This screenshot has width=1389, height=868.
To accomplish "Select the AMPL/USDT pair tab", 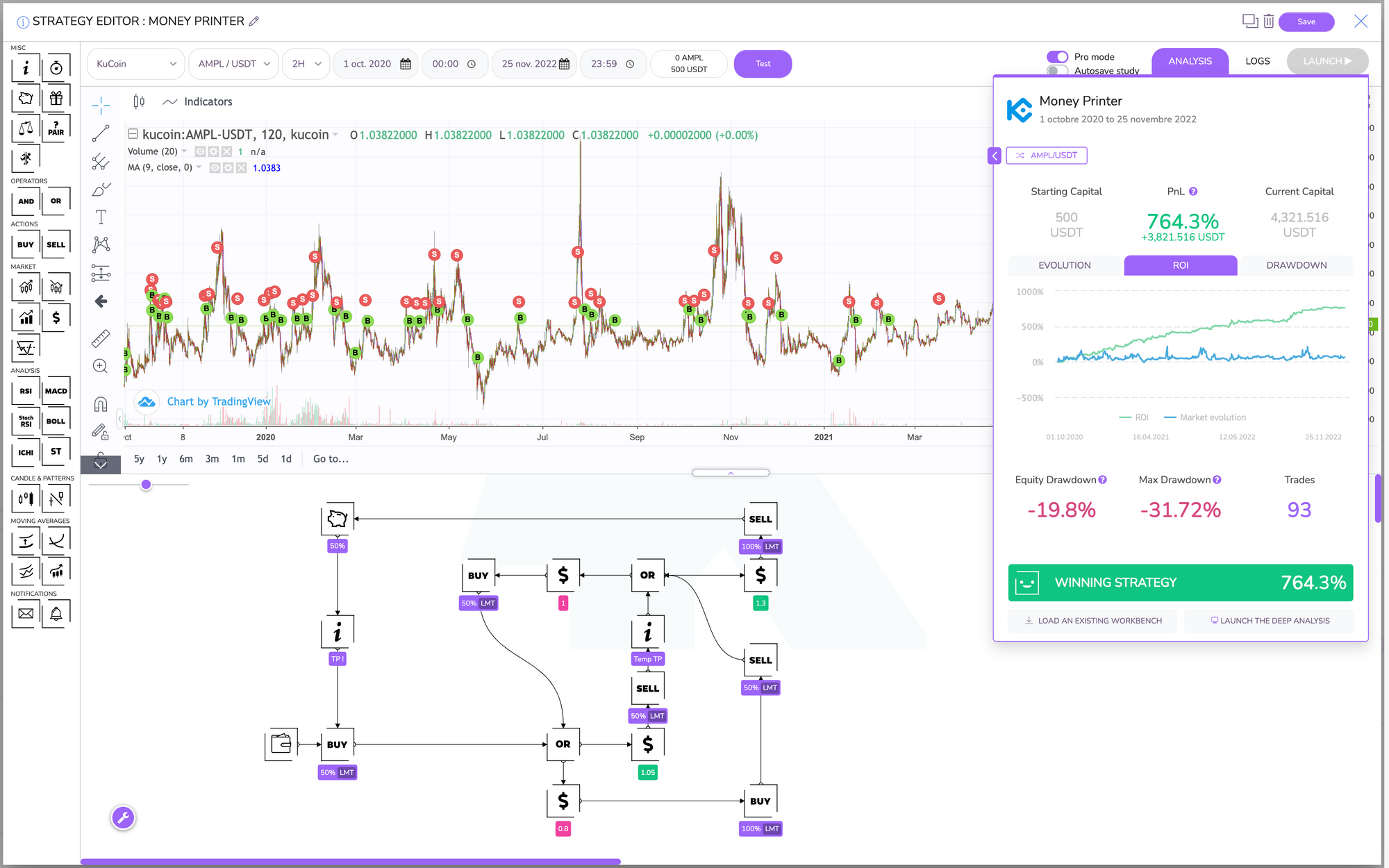I will click(x=1047, y=156).
